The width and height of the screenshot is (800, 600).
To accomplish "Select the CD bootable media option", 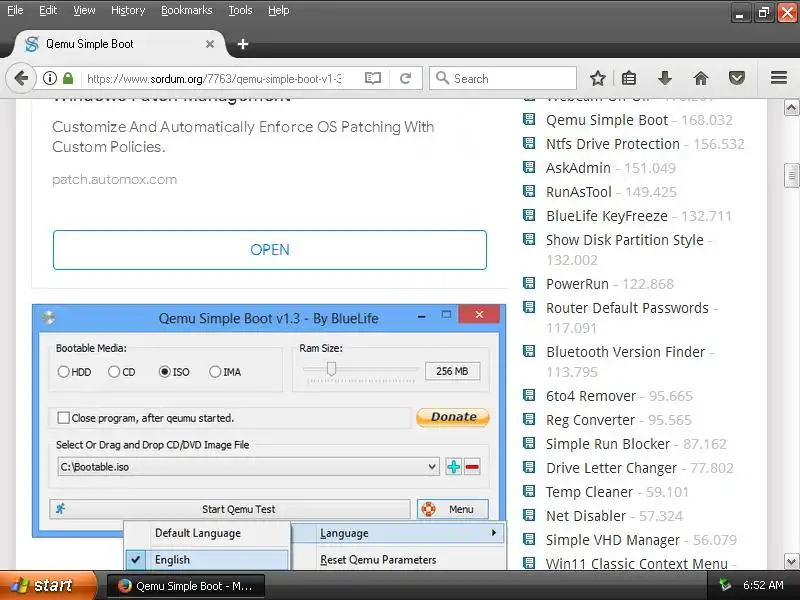I will pos(114,372).
